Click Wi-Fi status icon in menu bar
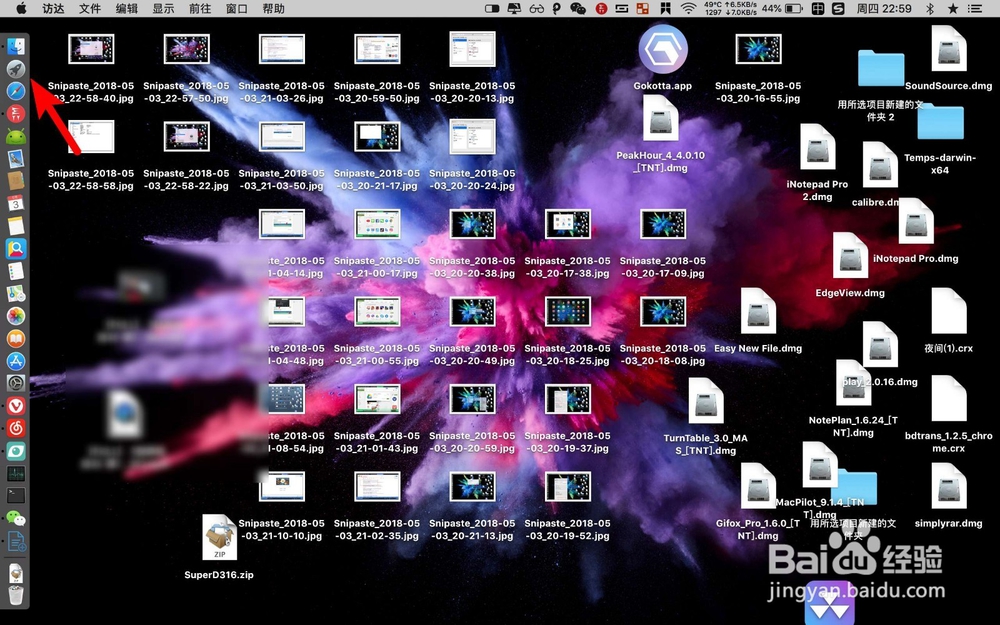1000x625 pixels. tap(688, 8)
